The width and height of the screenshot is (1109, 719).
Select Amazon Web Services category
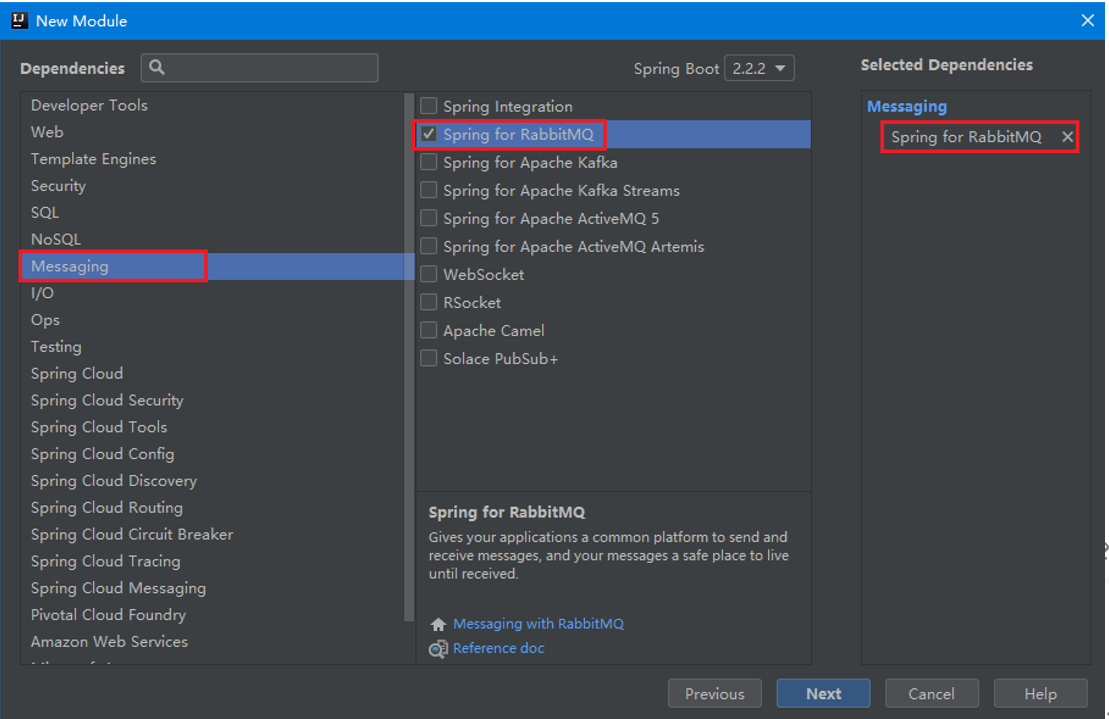click(212, 642)
